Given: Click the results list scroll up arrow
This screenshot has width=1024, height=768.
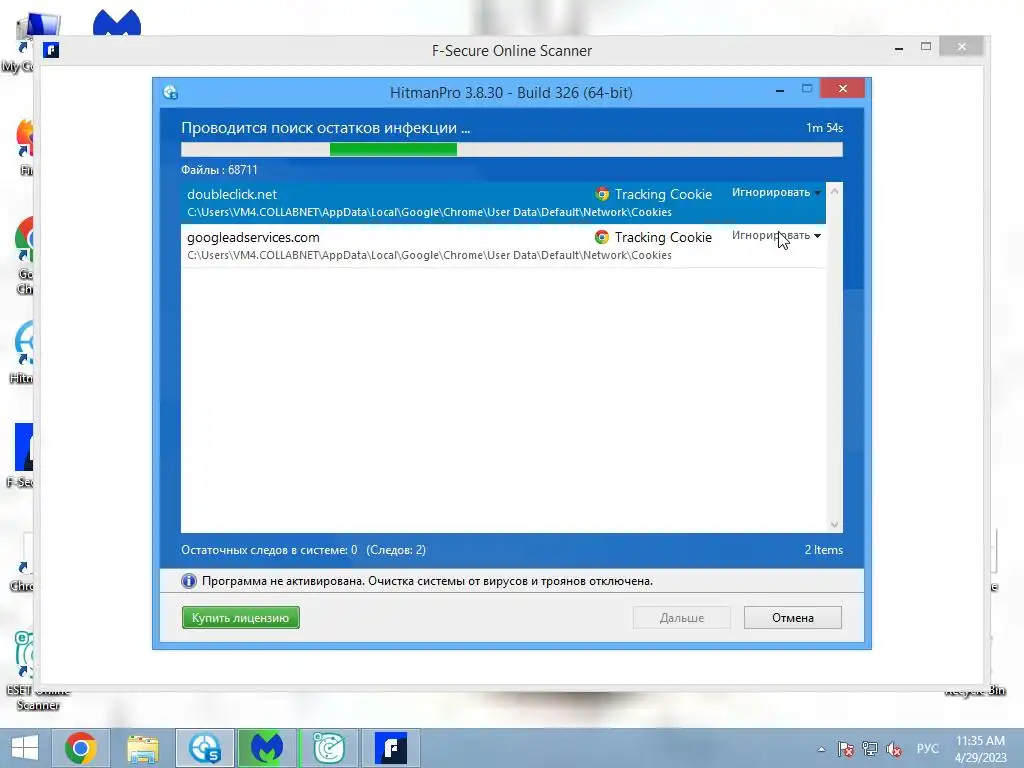Looking at the screenshot, I should 834,191.
